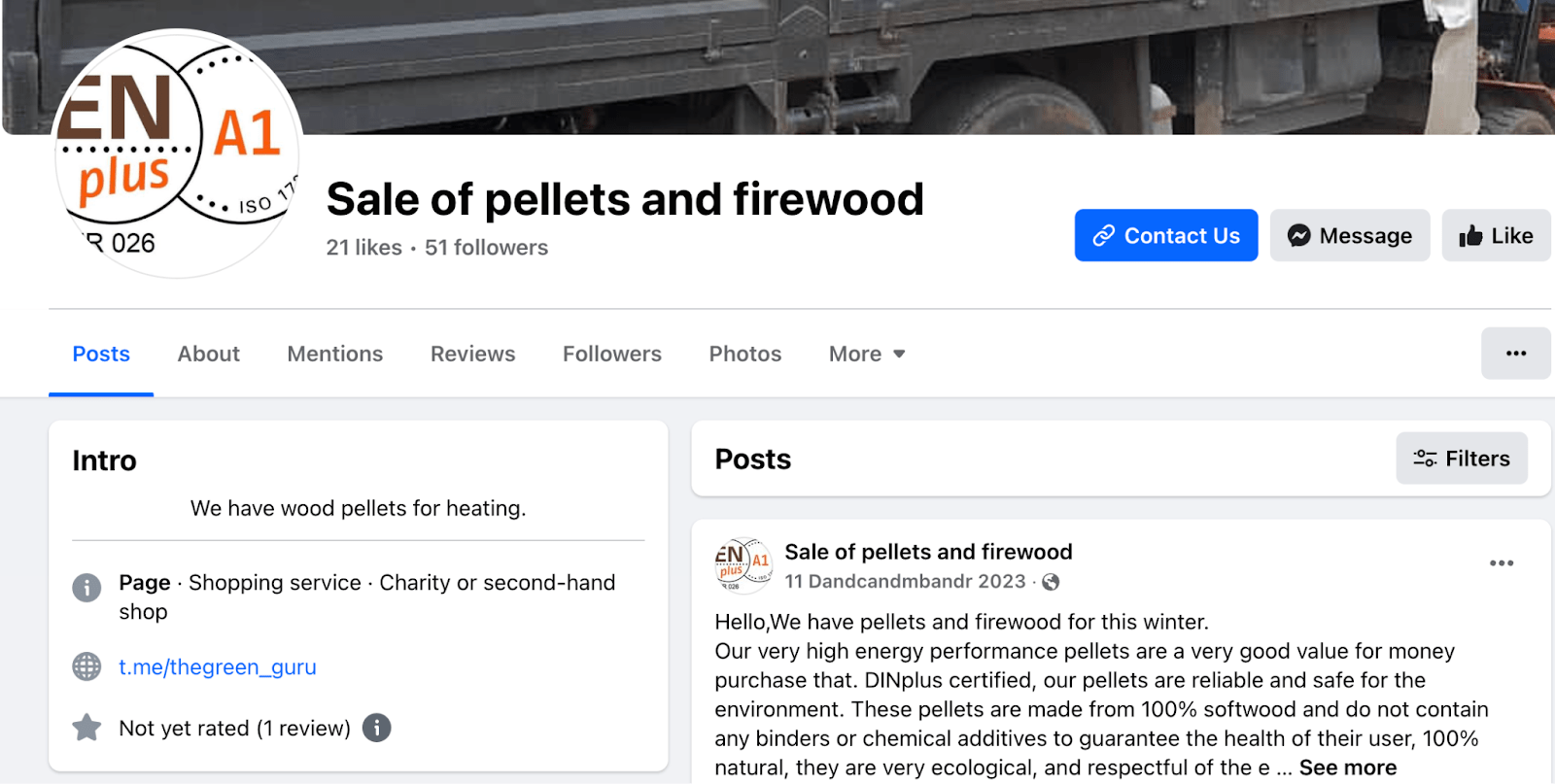Click the gray star rating icon
This screenshot has height=784, width=1555.
86,728
